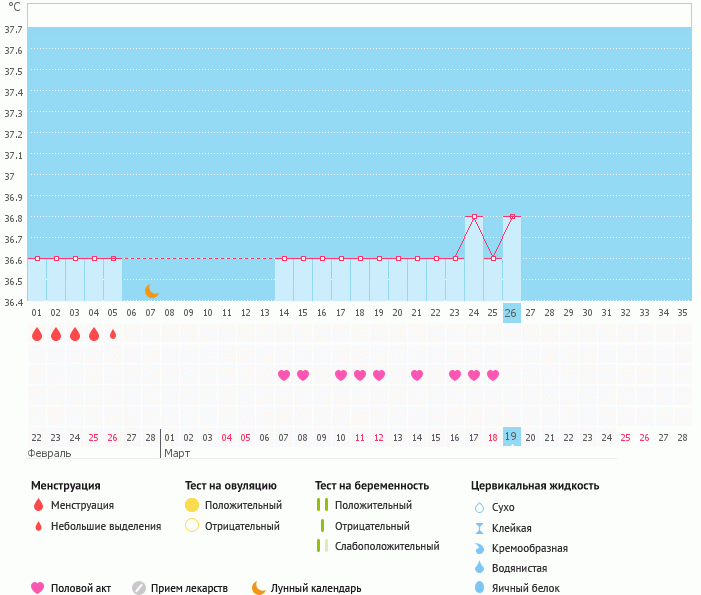The width and height of the screenshot is (701, 595).
Task: Click the 'Лунный календарь' moon legend icon
Action: click(x=259, y=588)
